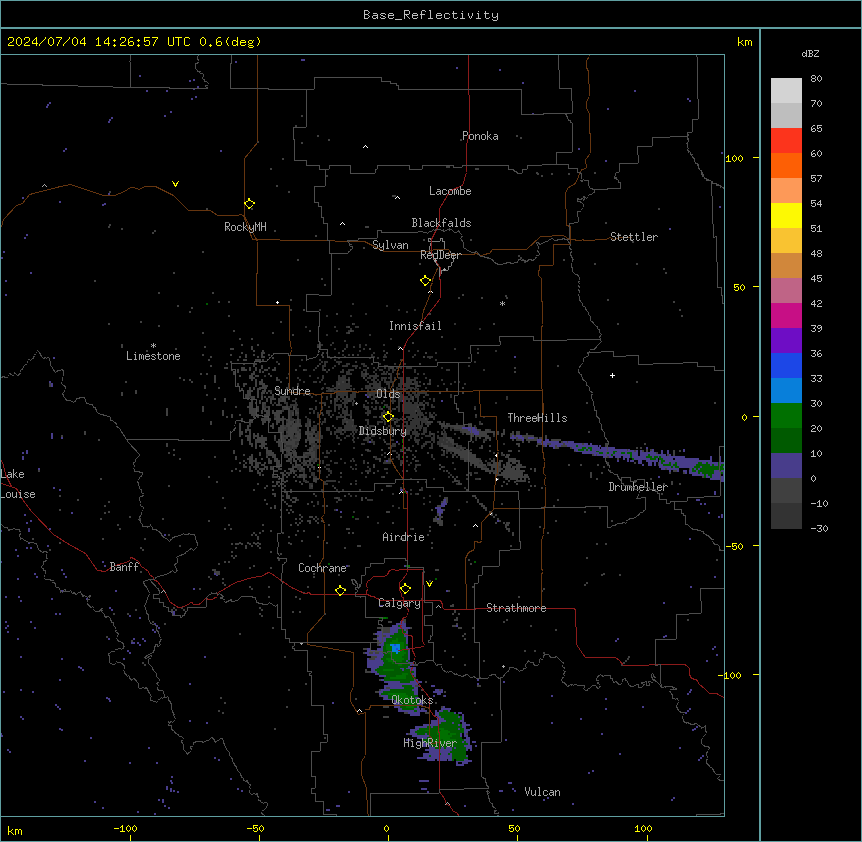This screenshot has width=862, height=842.
Task: Pick the bright green swatch between 30 and 20
Action: pyautogui.click(x=786, y=416)
